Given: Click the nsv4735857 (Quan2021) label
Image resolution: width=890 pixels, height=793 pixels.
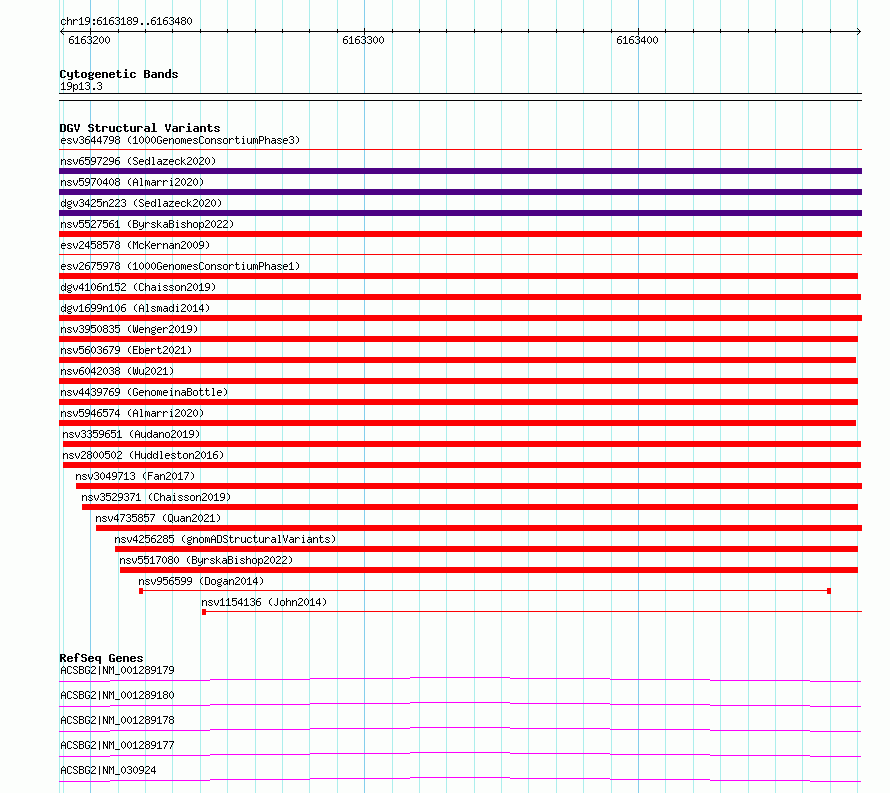Looking at the screenshot, I should [x=158, y=518].
